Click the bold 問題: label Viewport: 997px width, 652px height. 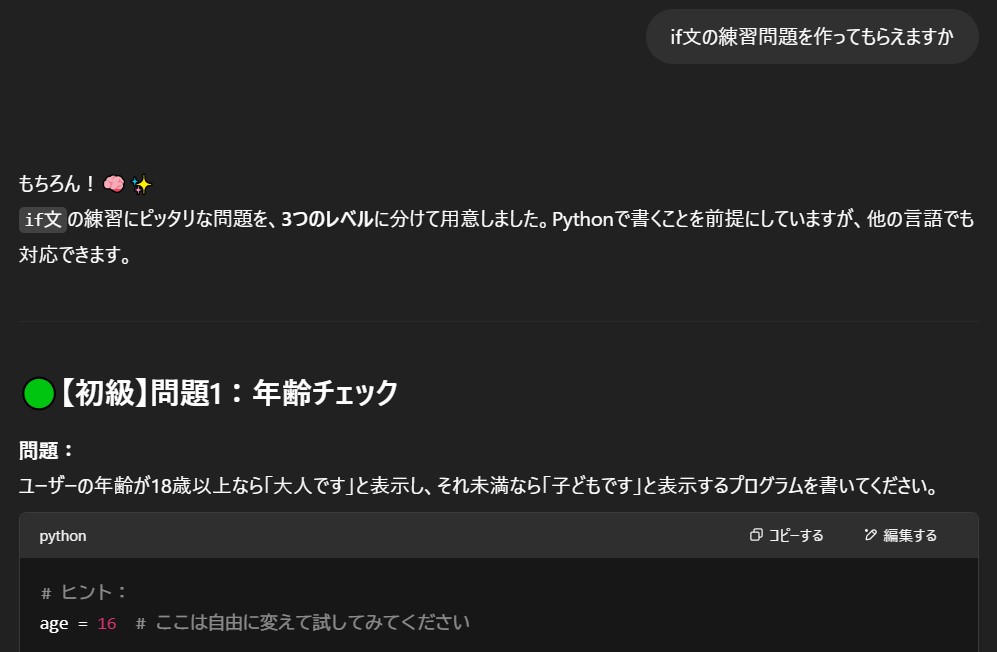pos(47,451)
